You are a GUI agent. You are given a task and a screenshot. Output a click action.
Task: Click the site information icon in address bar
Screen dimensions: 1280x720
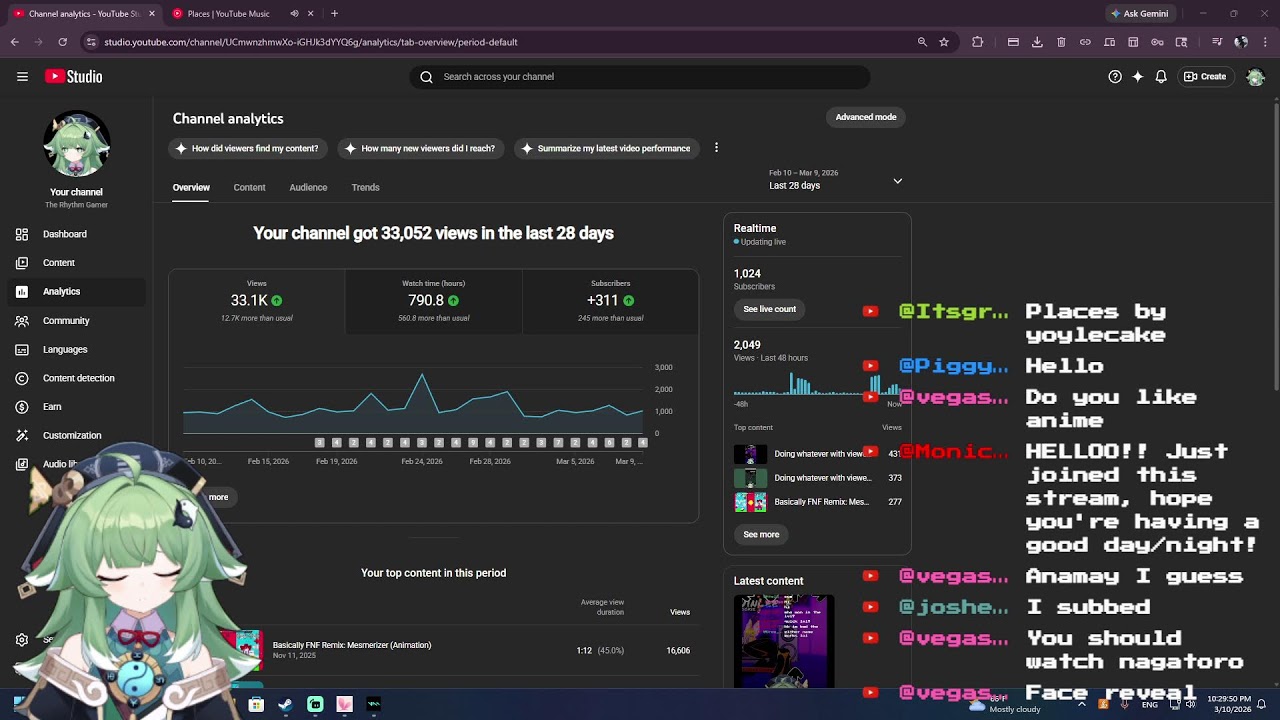pyautogui.click(x=91, y=42)
